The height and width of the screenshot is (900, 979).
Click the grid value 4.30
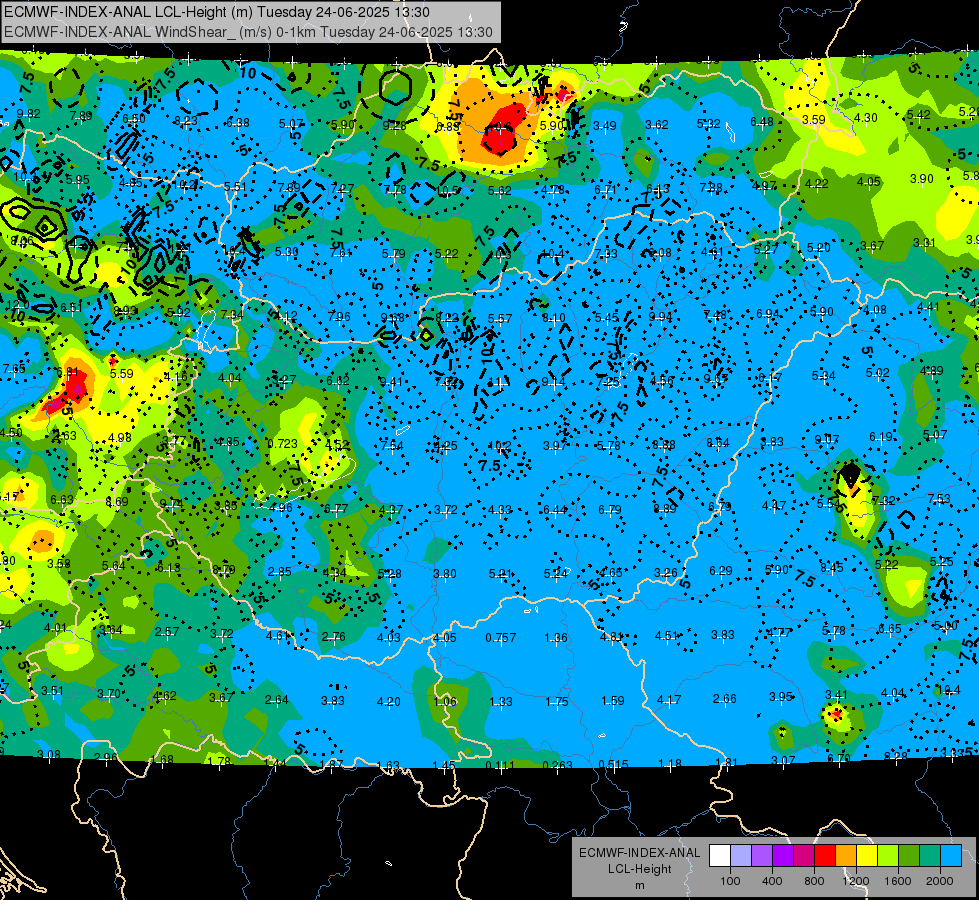tap(865, 118)
